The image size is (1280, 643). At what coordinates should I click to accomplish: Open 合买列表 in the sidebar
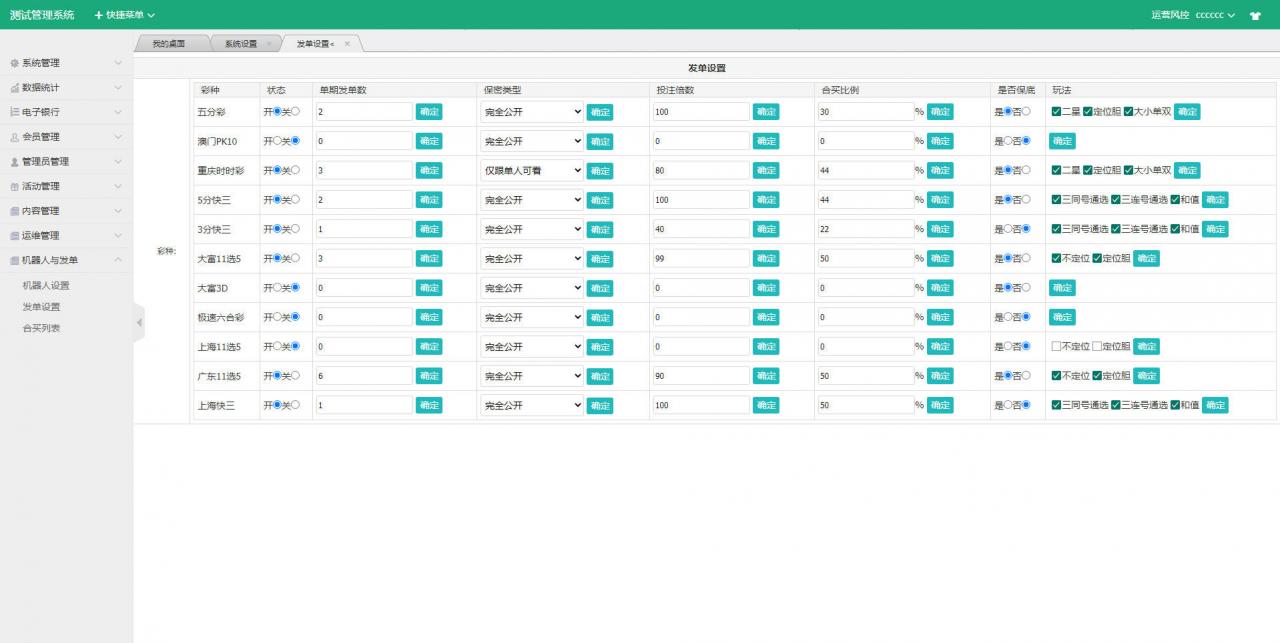[42, 328]
